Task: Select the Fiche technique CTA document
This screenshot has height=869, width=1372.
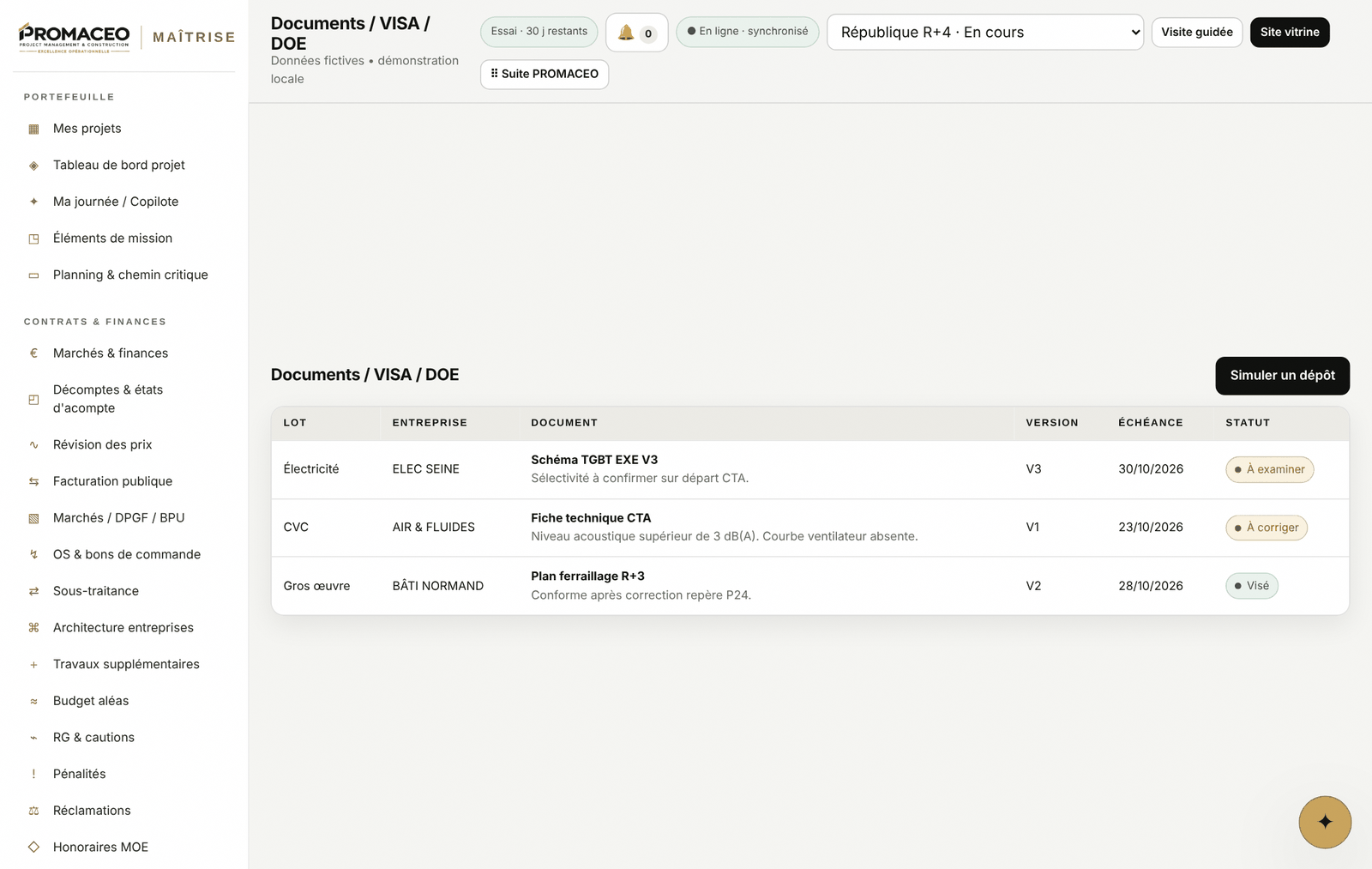Action: pos(591,519)
